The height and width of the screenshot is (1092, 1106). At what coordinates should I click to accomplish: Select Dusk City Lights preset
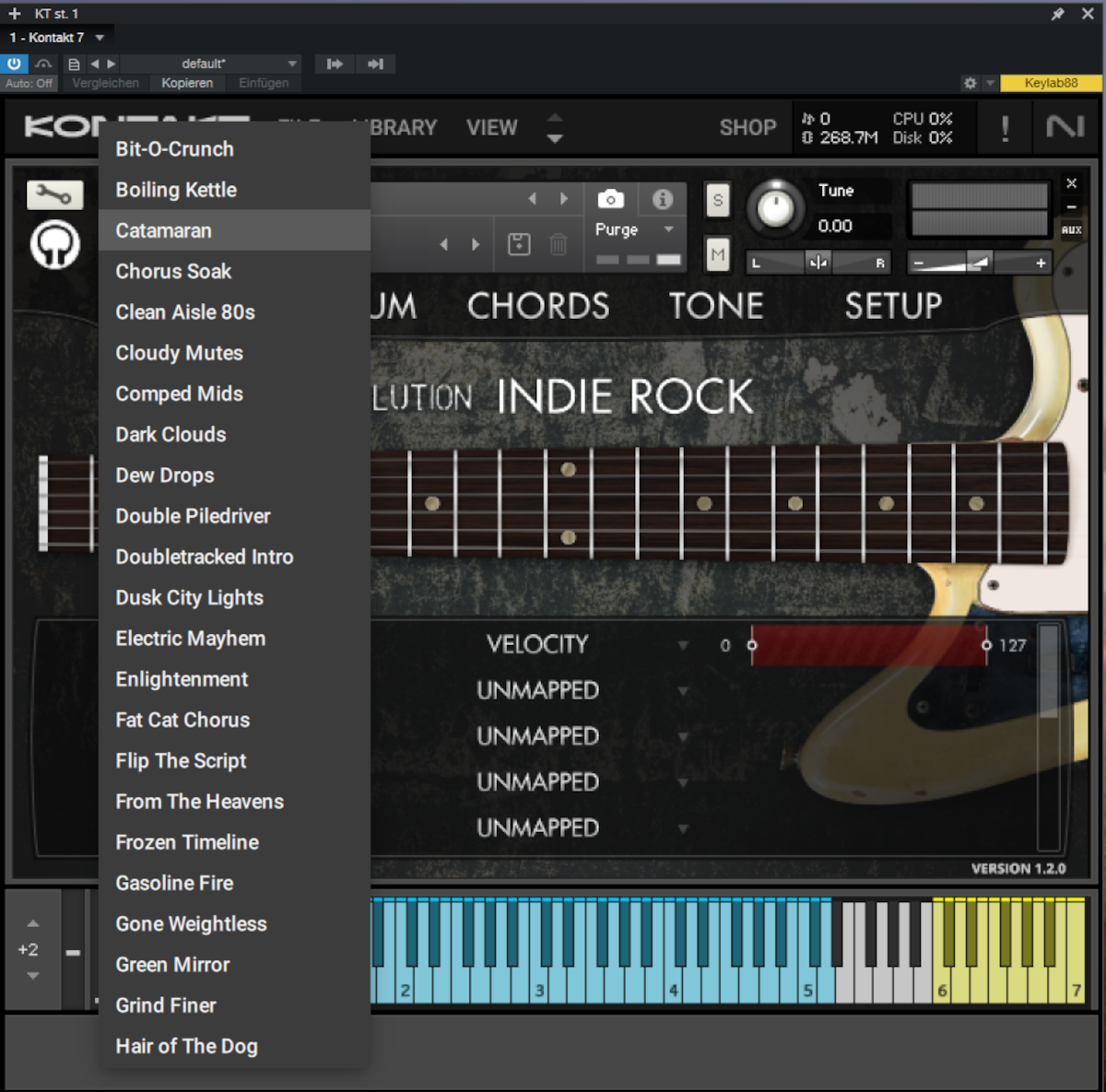[234, 597]
